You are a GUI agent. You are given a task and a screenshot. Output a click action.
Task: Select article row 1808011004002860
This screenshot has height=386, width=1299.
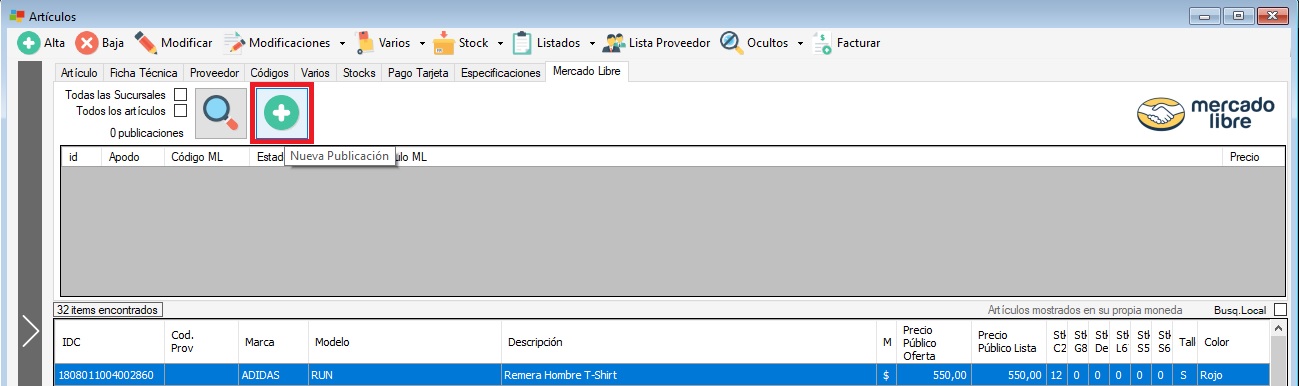click(662, 375)
